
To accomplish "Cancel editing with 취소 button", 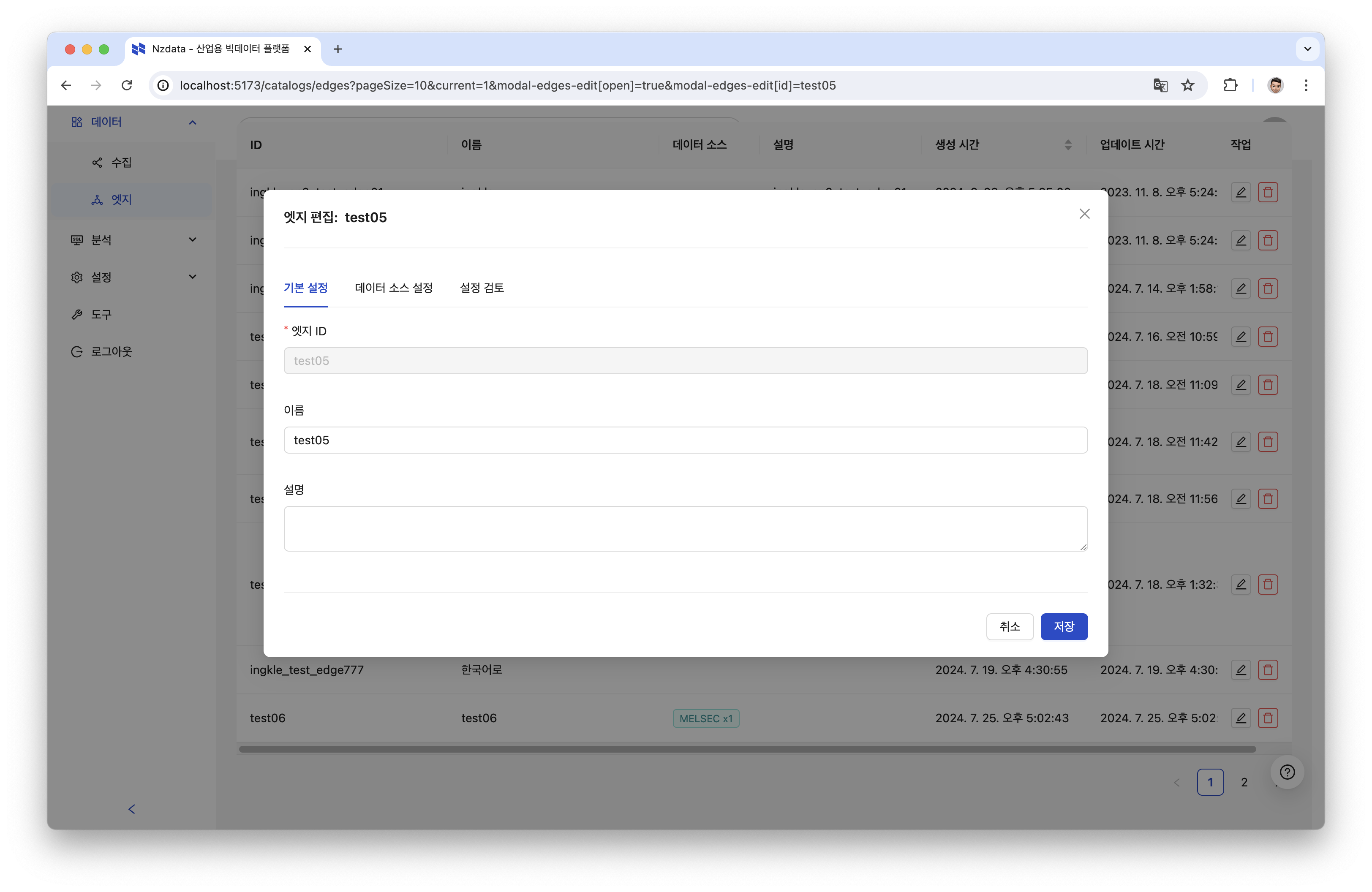I will click(x=1010, y=626).
